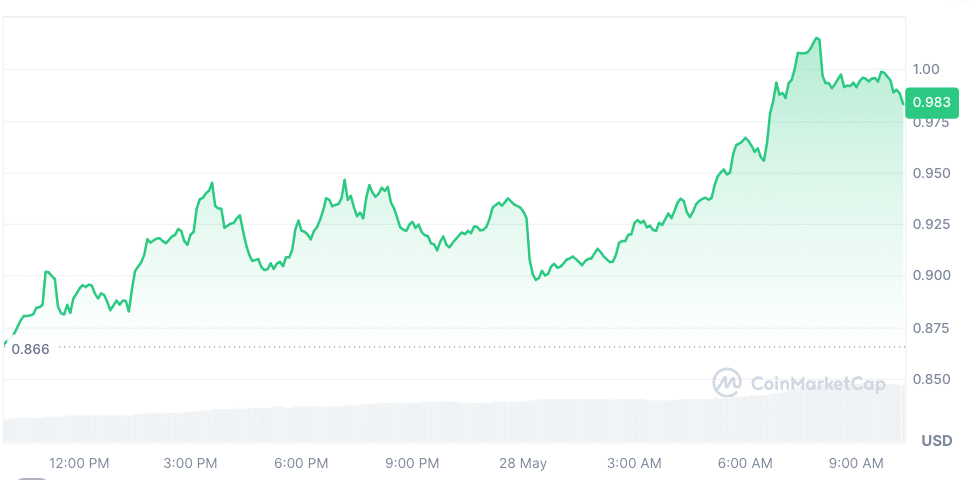Click the 0.875 price axis label
The image size is (970, 480).
930,327
